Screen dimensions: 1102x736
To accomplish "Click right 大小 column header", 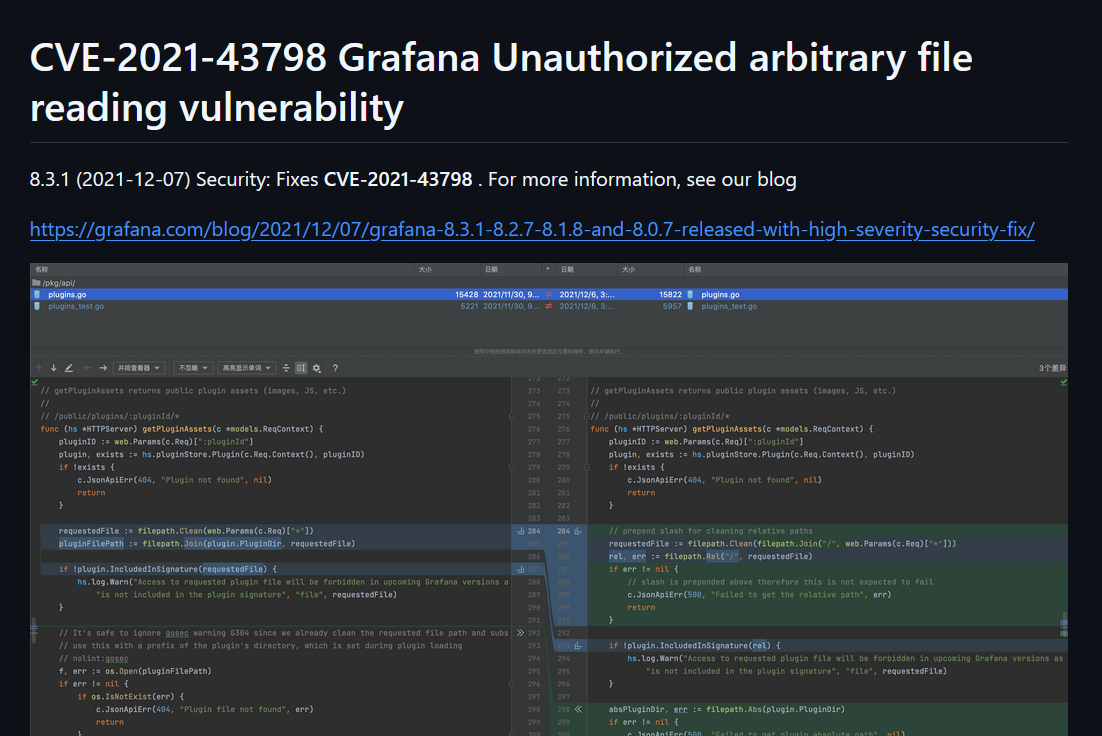I will (x=628, y=269).
